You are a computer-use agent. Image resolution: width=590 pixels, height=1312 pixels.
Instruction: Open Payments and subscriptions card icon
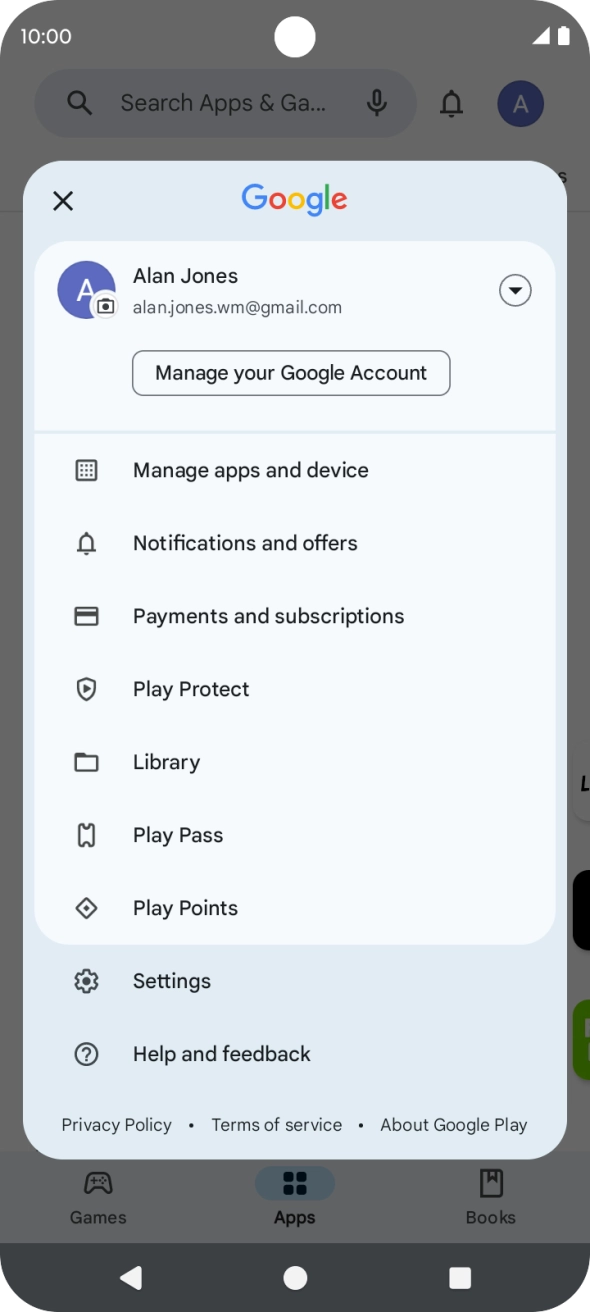tap(87, 616)
